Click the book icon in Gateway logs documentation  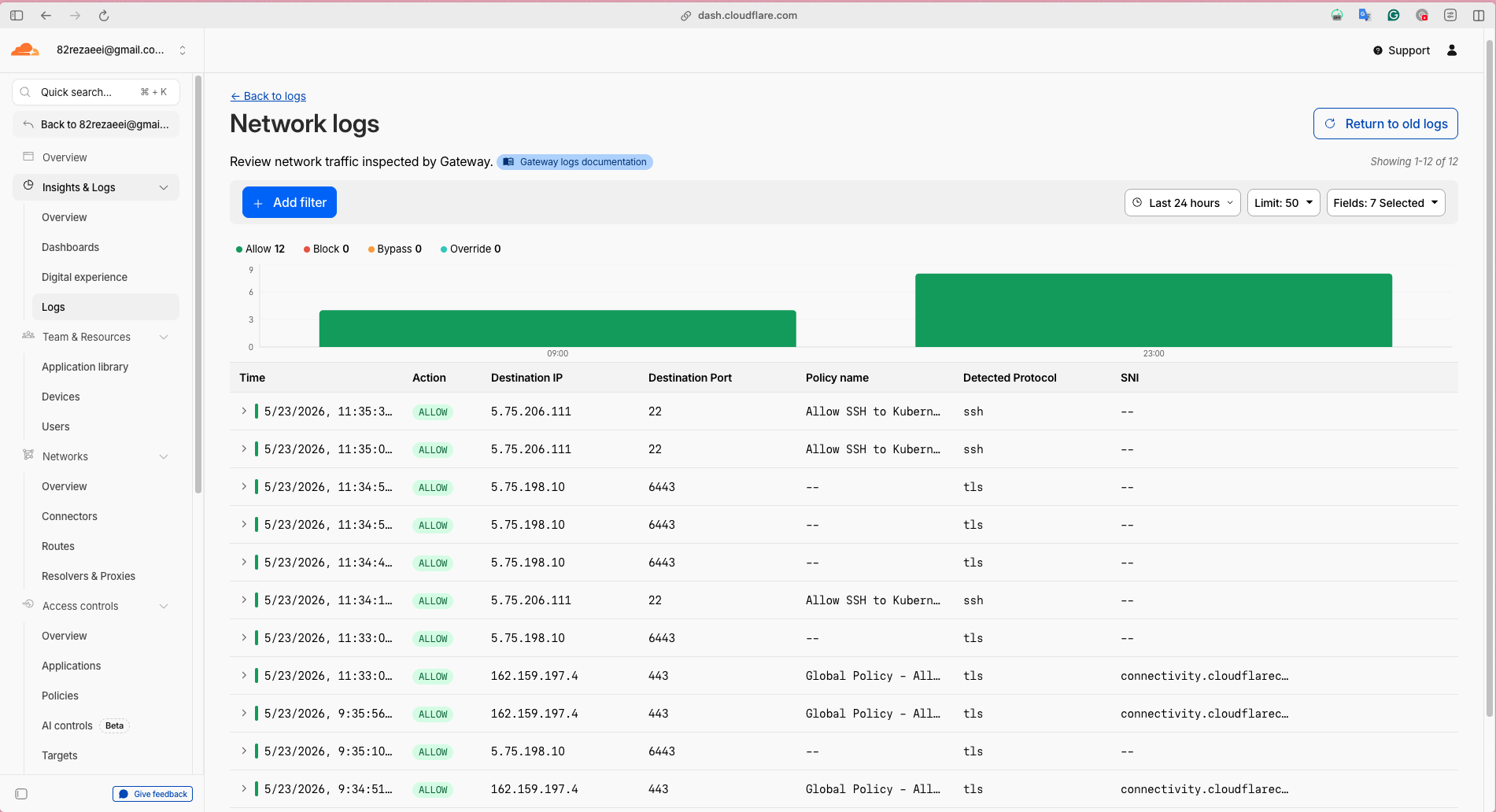[x=508, y=162]
